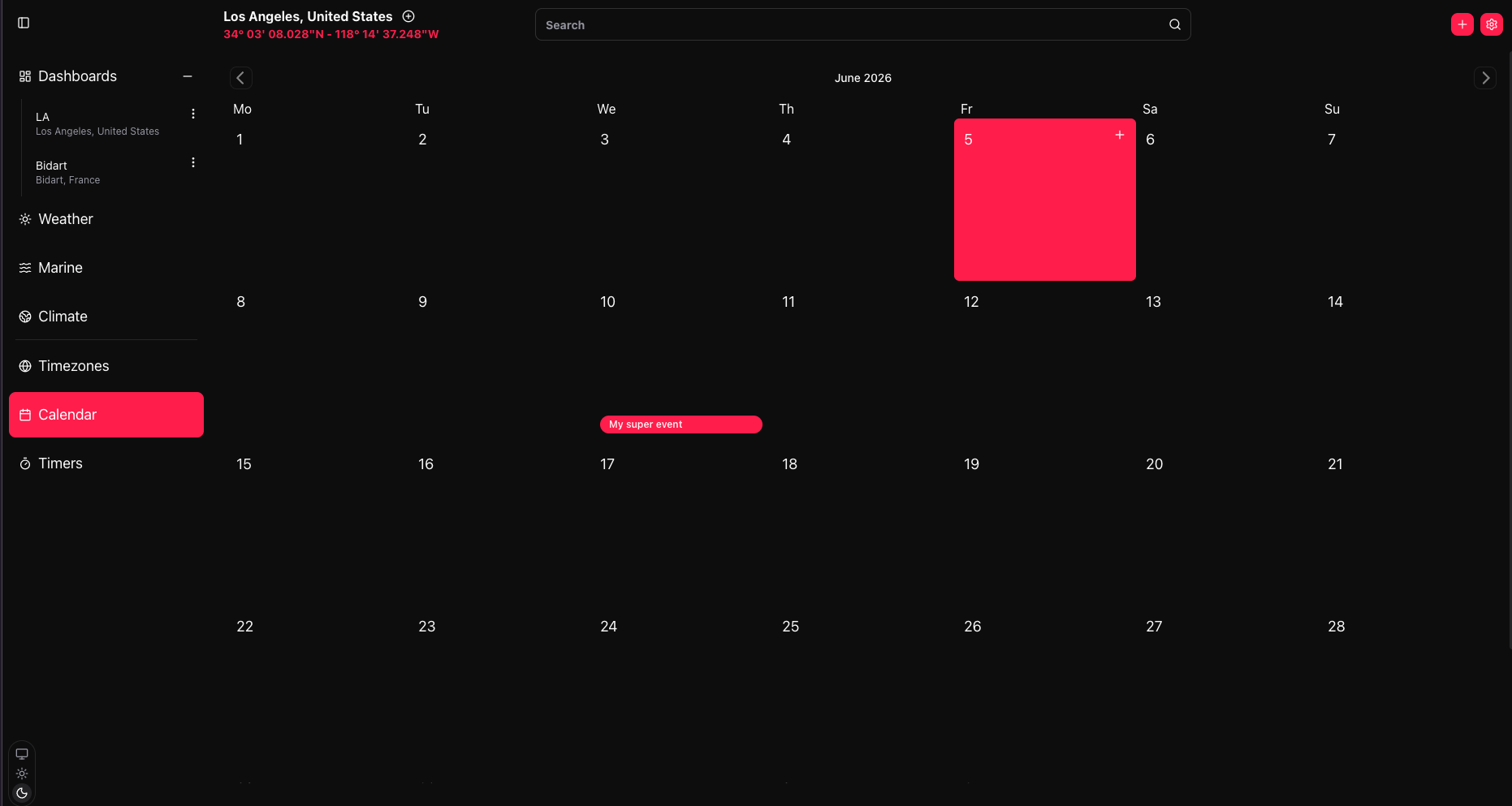The image size is (1512, 806).
Task: Switch to dark theme moon icon
Action: tap(22, 793)
